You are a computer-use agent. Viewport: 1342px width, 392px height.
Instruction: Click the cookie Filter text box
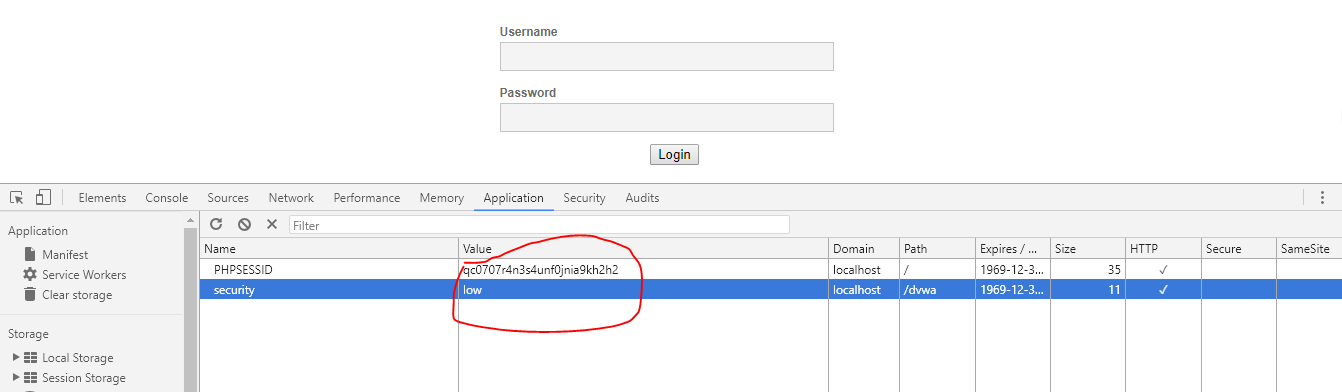[539, 225]
